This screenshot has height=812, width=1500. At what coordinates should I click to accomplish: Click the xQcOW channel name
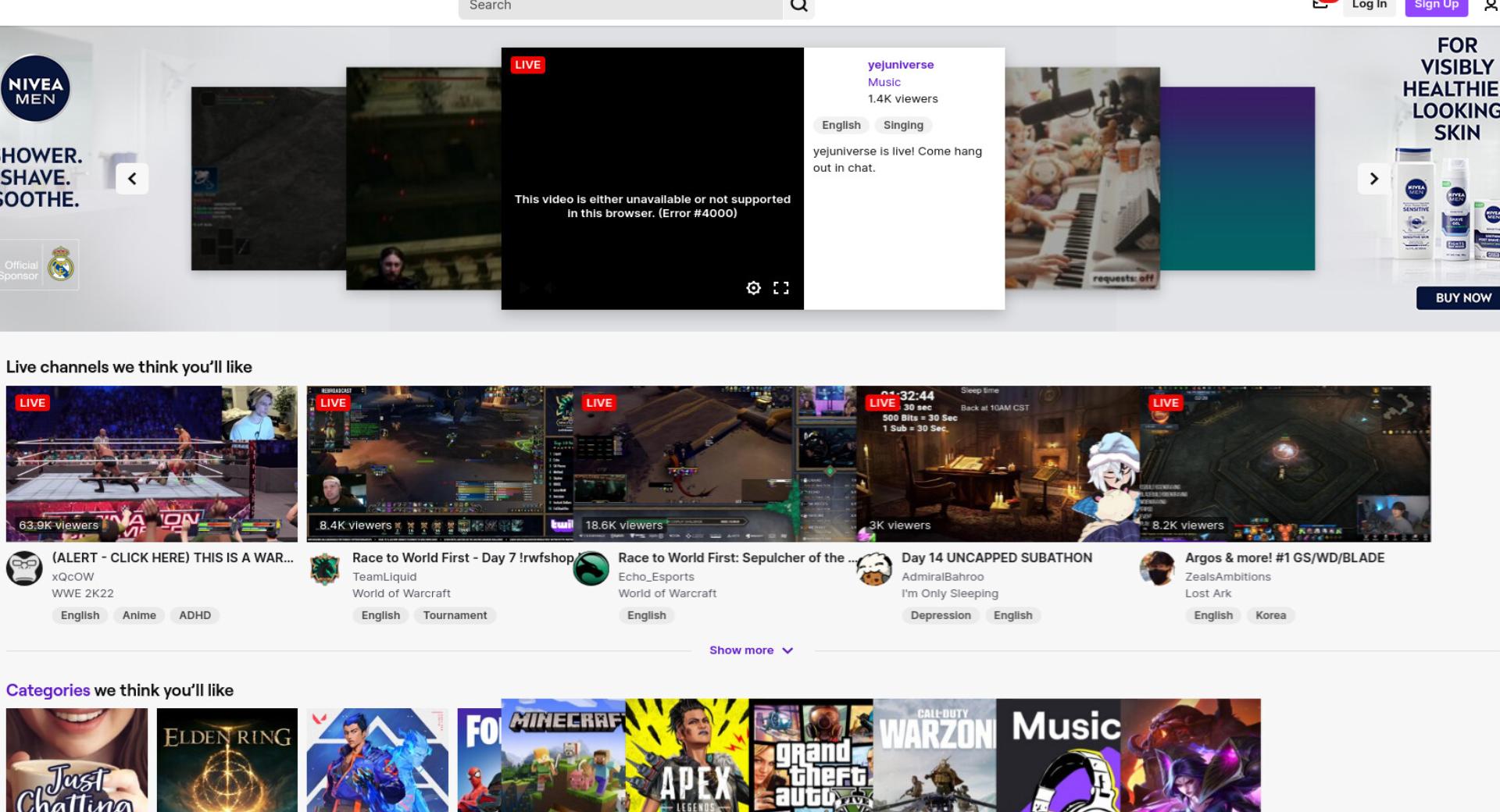pos(73,577)
